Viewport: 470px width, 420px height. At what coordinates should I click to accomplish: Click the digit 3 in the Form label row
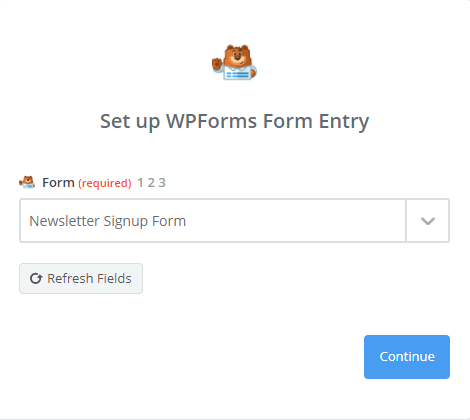162,183
